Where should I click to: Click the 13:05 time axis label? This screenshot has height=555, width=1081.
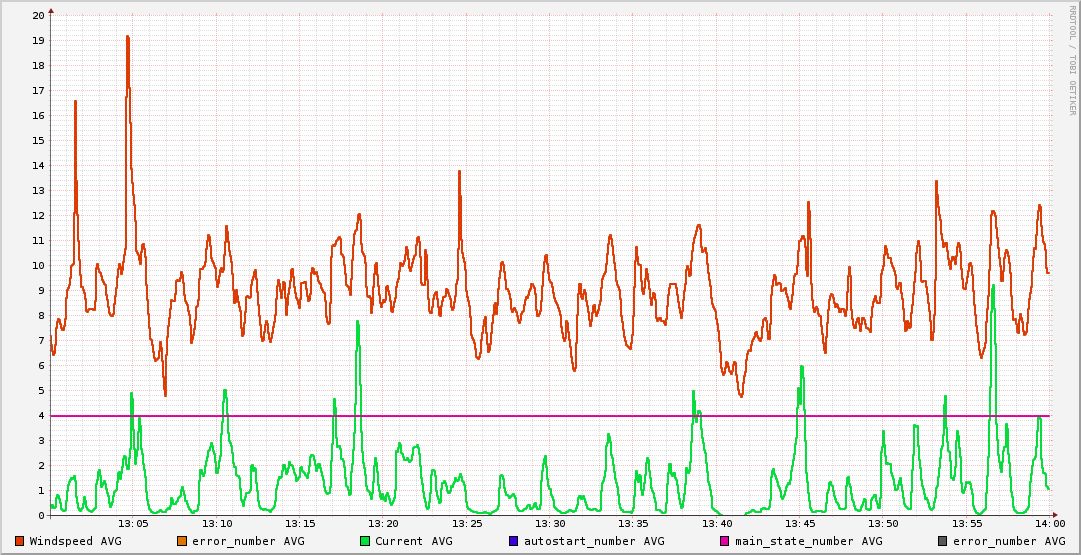[x=134, y=524]
